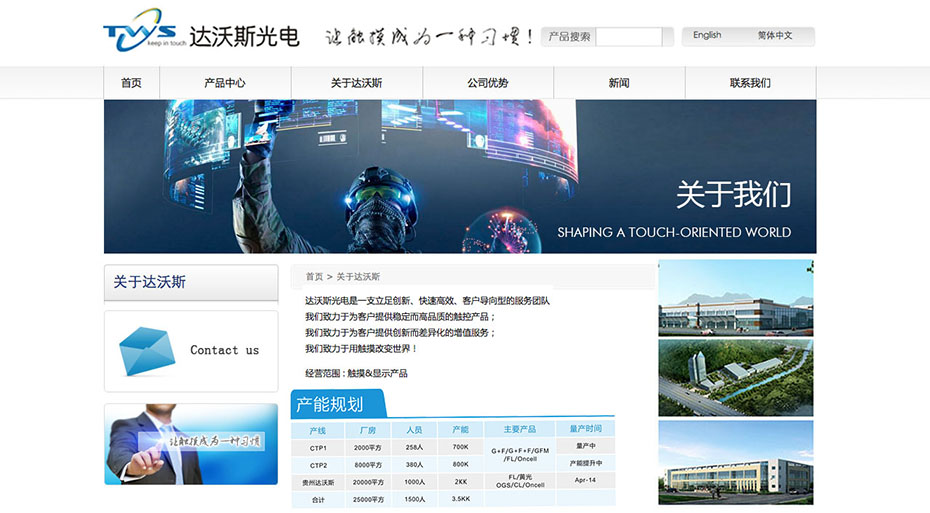
Task: Click the TVS company logo
Action: [x=144, y=30]
